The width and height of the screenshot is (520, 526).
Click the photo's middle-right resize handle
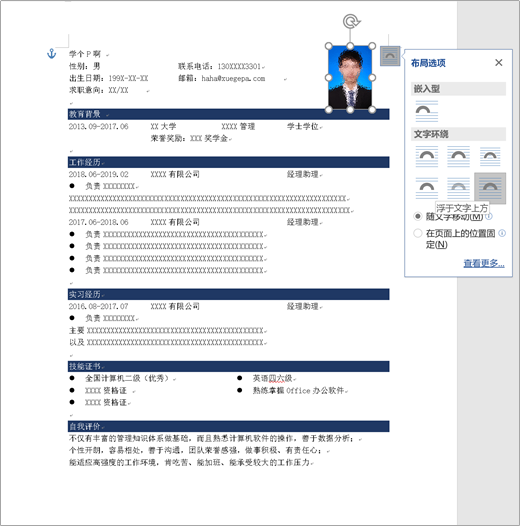click(372, 77)
